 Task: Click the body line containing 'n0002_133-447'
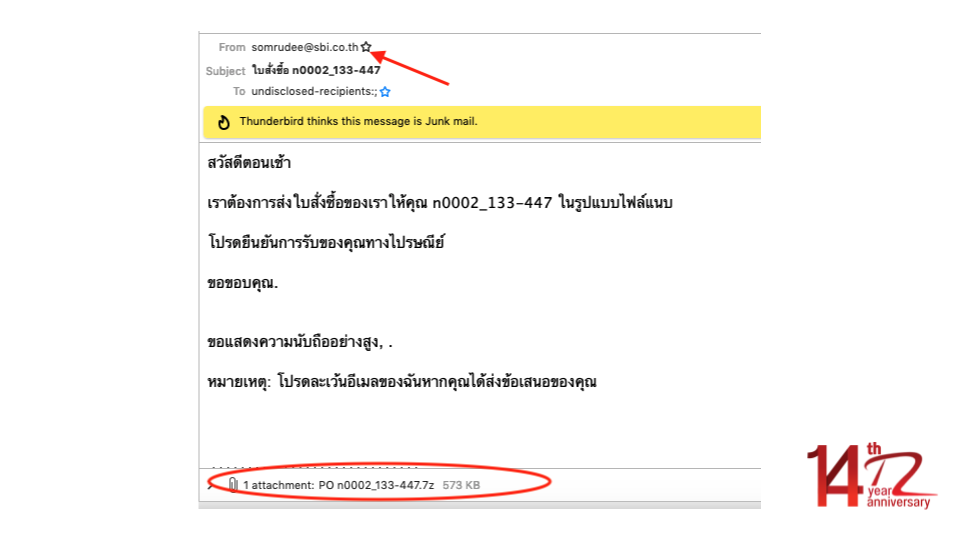click(x=440, y=203)
